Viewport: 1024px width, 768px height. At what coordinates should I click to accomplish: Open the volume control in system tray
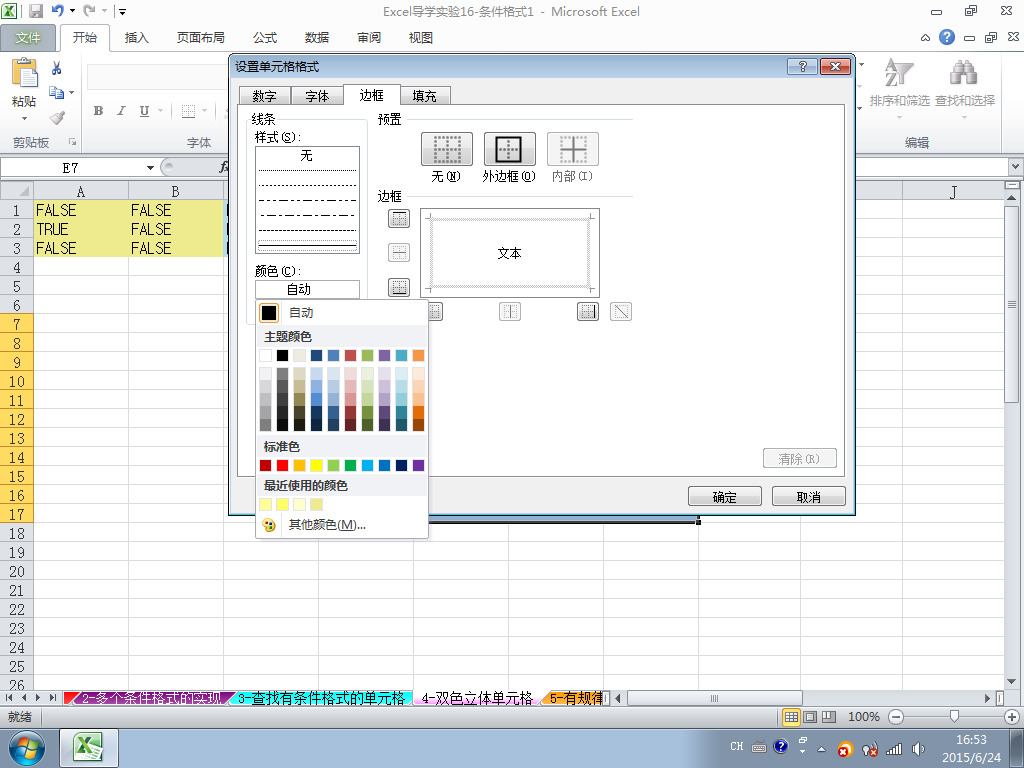[x=918, y=748]
